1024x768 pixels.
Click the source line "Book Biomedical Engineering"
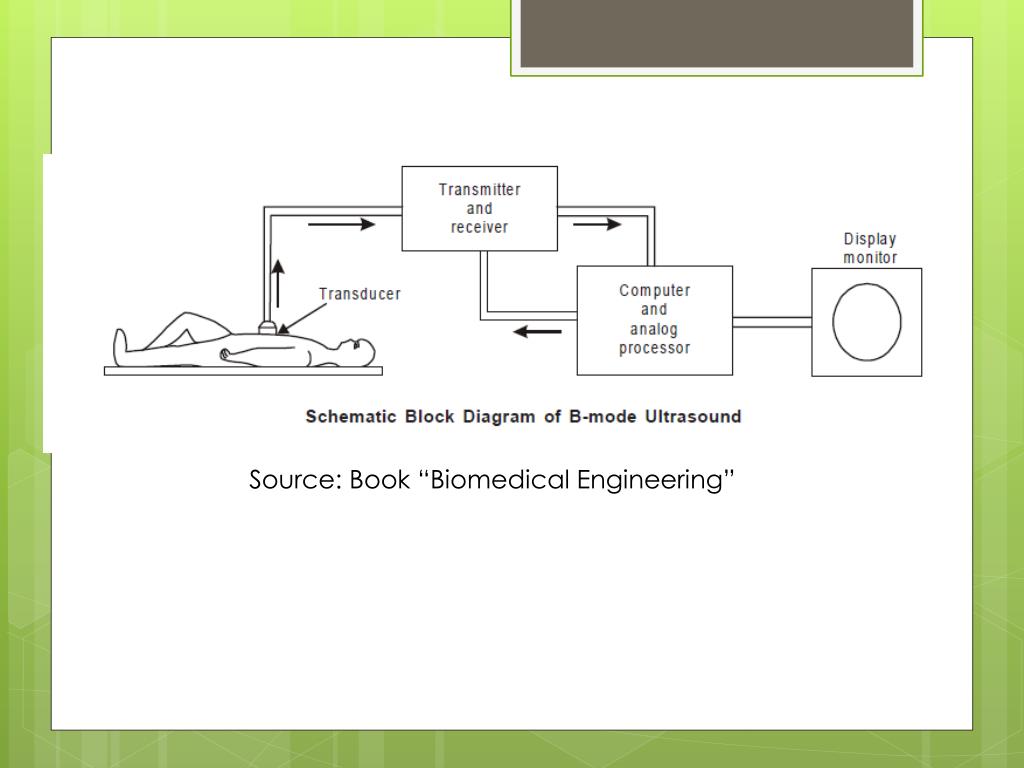point(492,479)
